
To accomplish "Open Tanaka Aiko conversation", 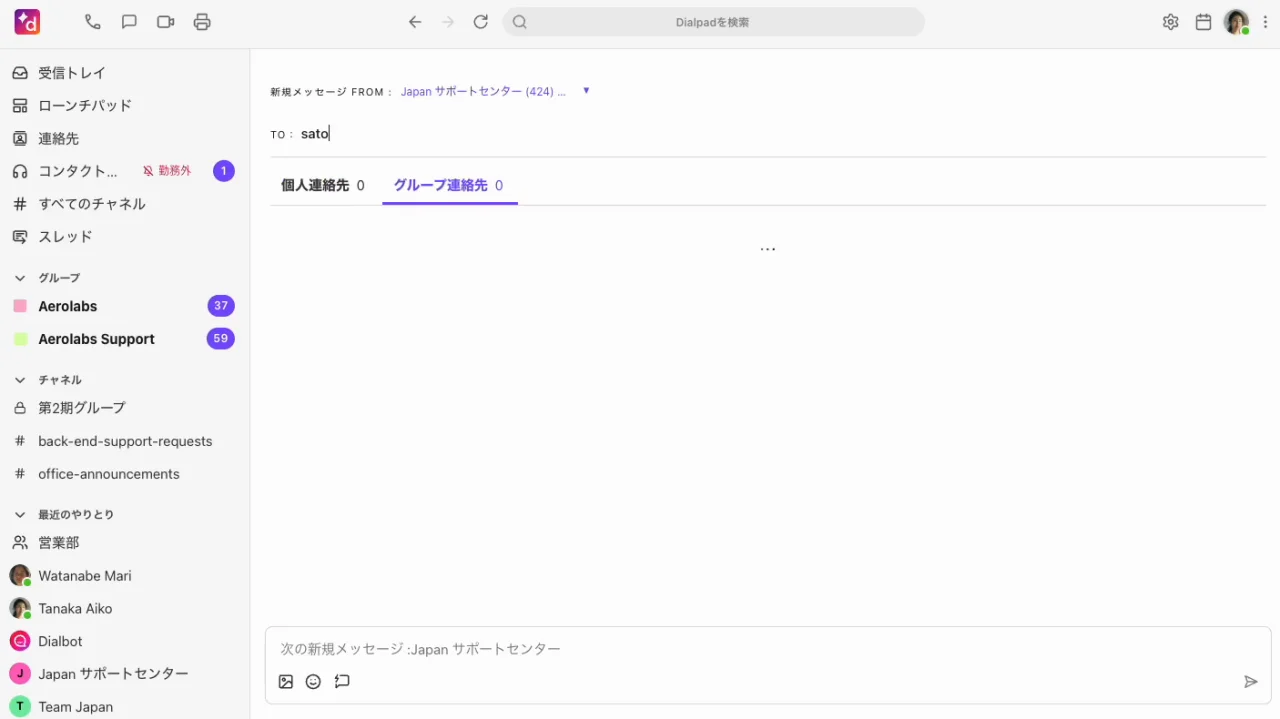I will [75, 609].
